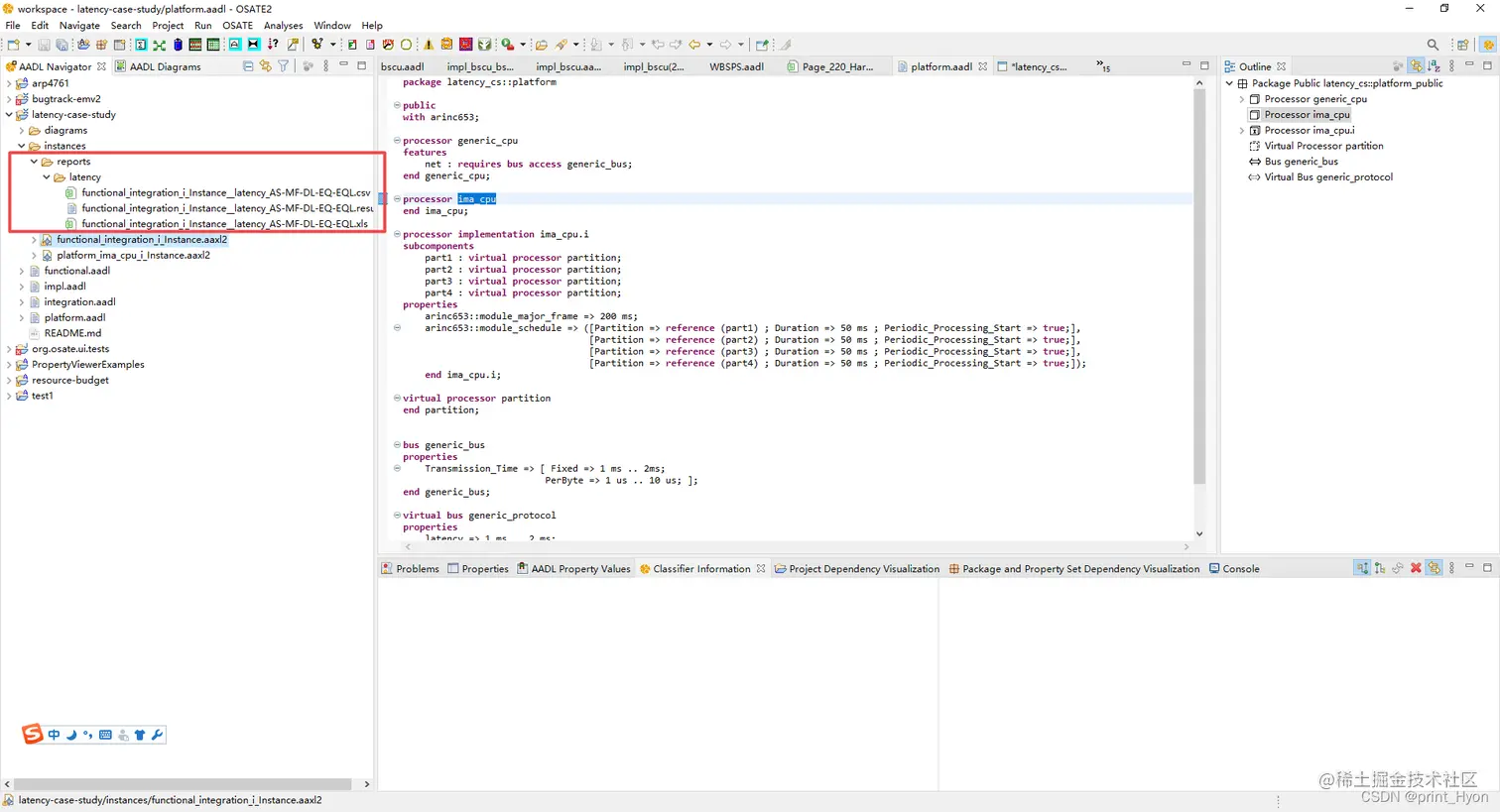Select README.md in the navigator
1500x812 pixels.
(72, 333)
